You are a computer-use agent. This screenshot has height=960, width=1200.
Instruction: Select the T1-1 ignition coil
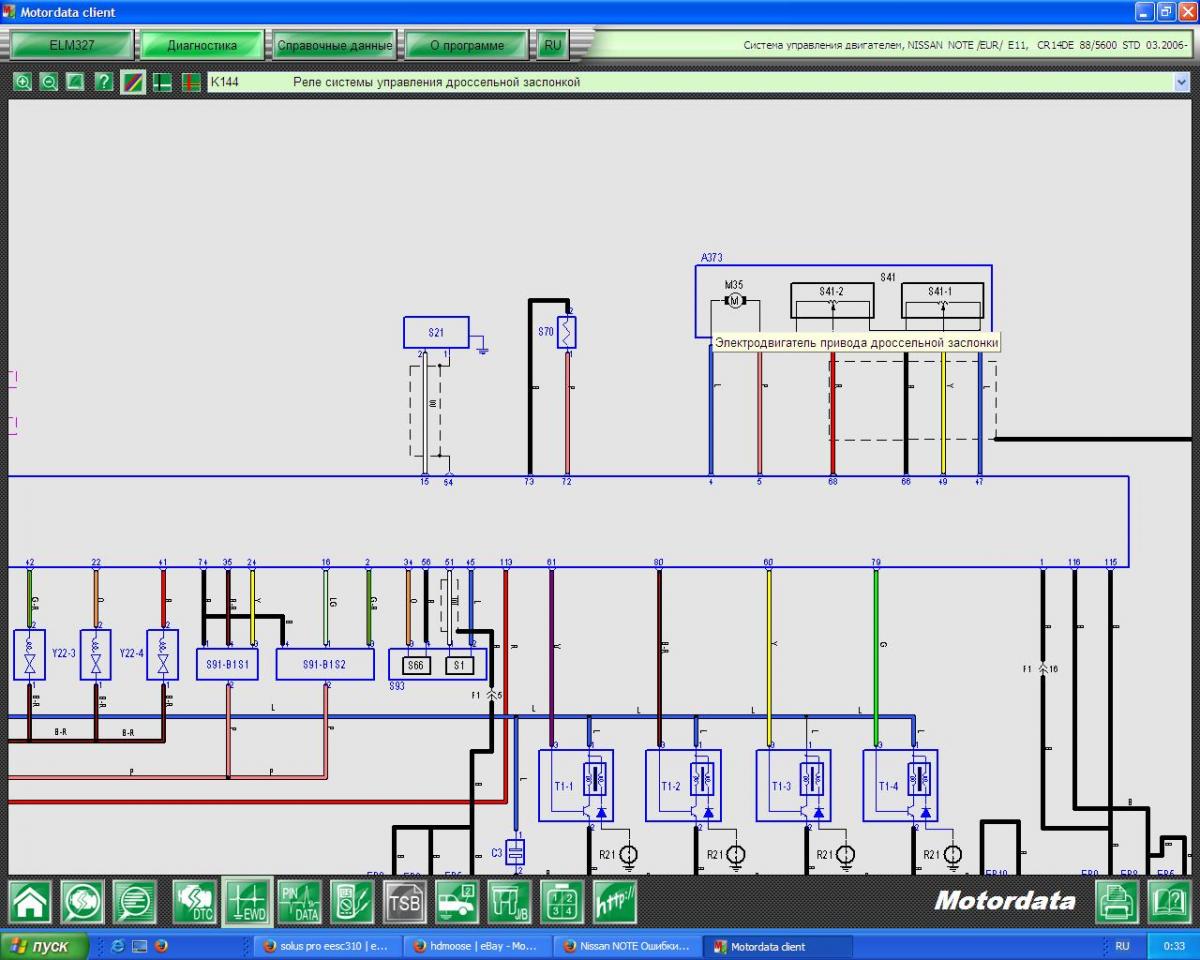[x=576, y=785]
